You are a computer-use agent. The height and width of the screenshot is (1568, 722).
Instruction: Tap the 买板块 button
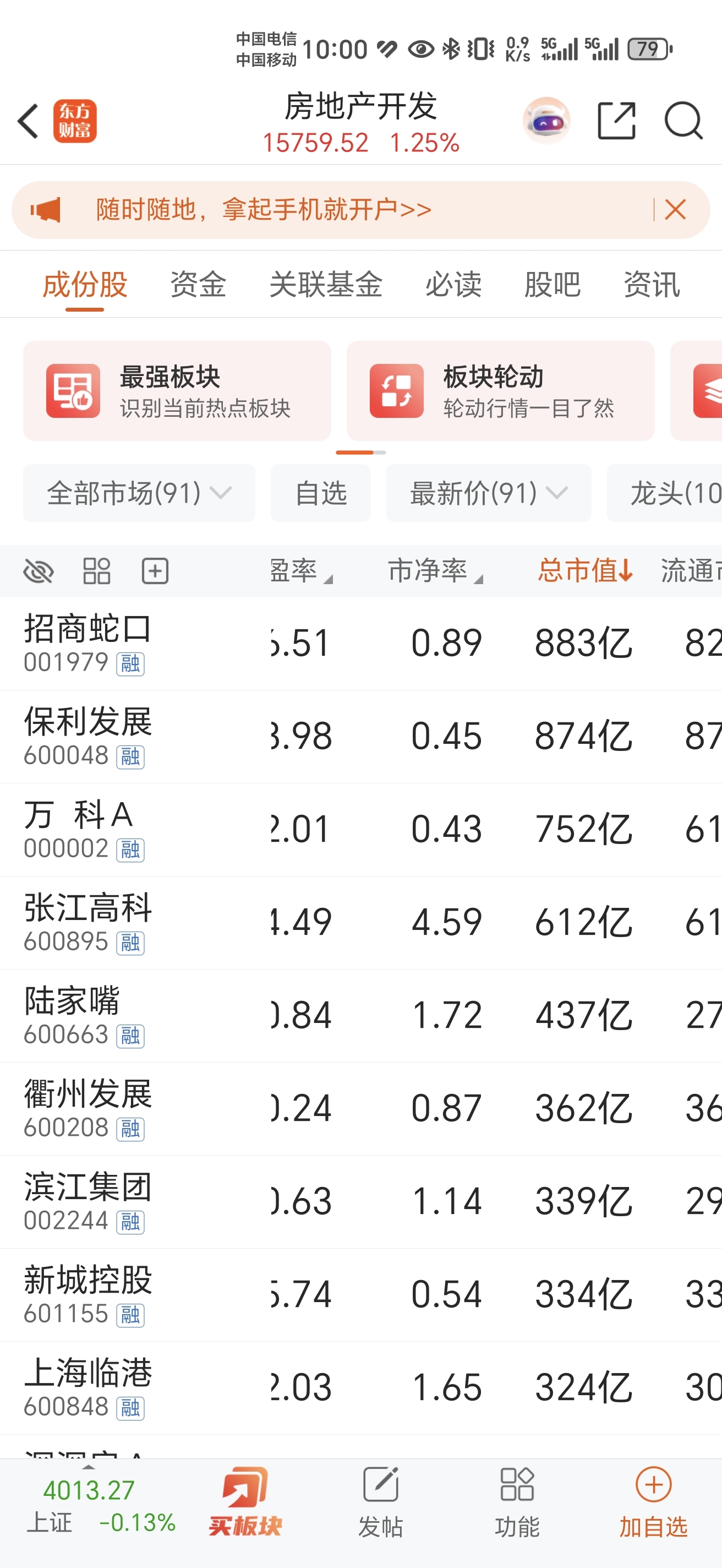[x=245, y=1501]
